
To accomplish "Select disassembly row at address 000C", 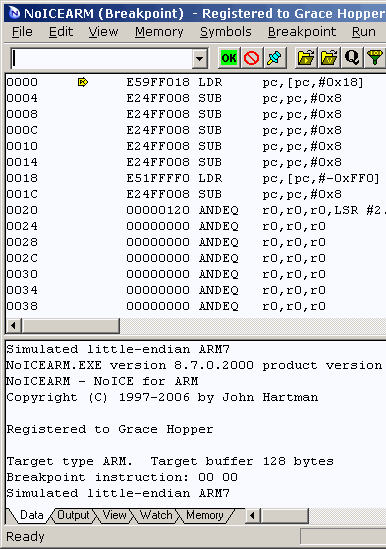I will coord(195,130).
